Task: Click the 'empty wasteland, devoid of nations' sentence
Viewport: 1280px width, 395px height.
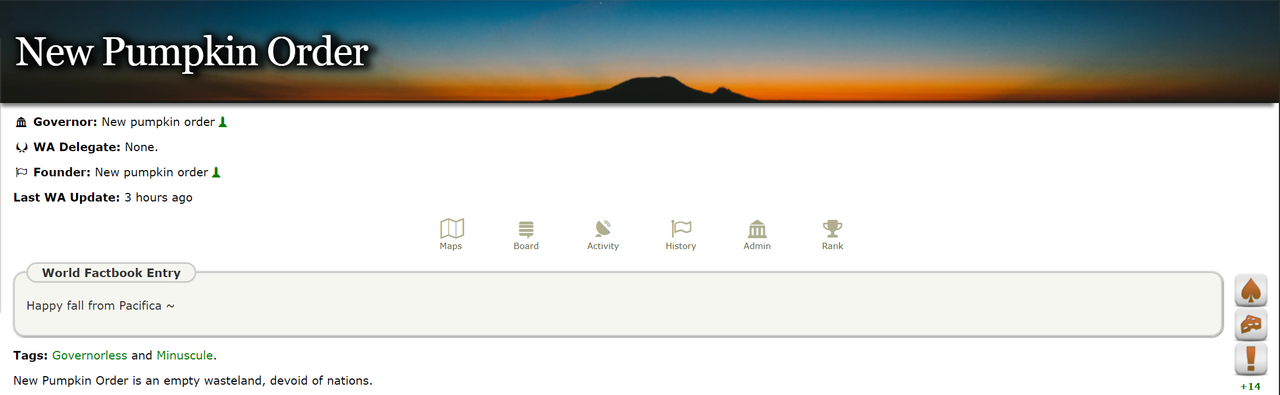Action: pos(193,381)
